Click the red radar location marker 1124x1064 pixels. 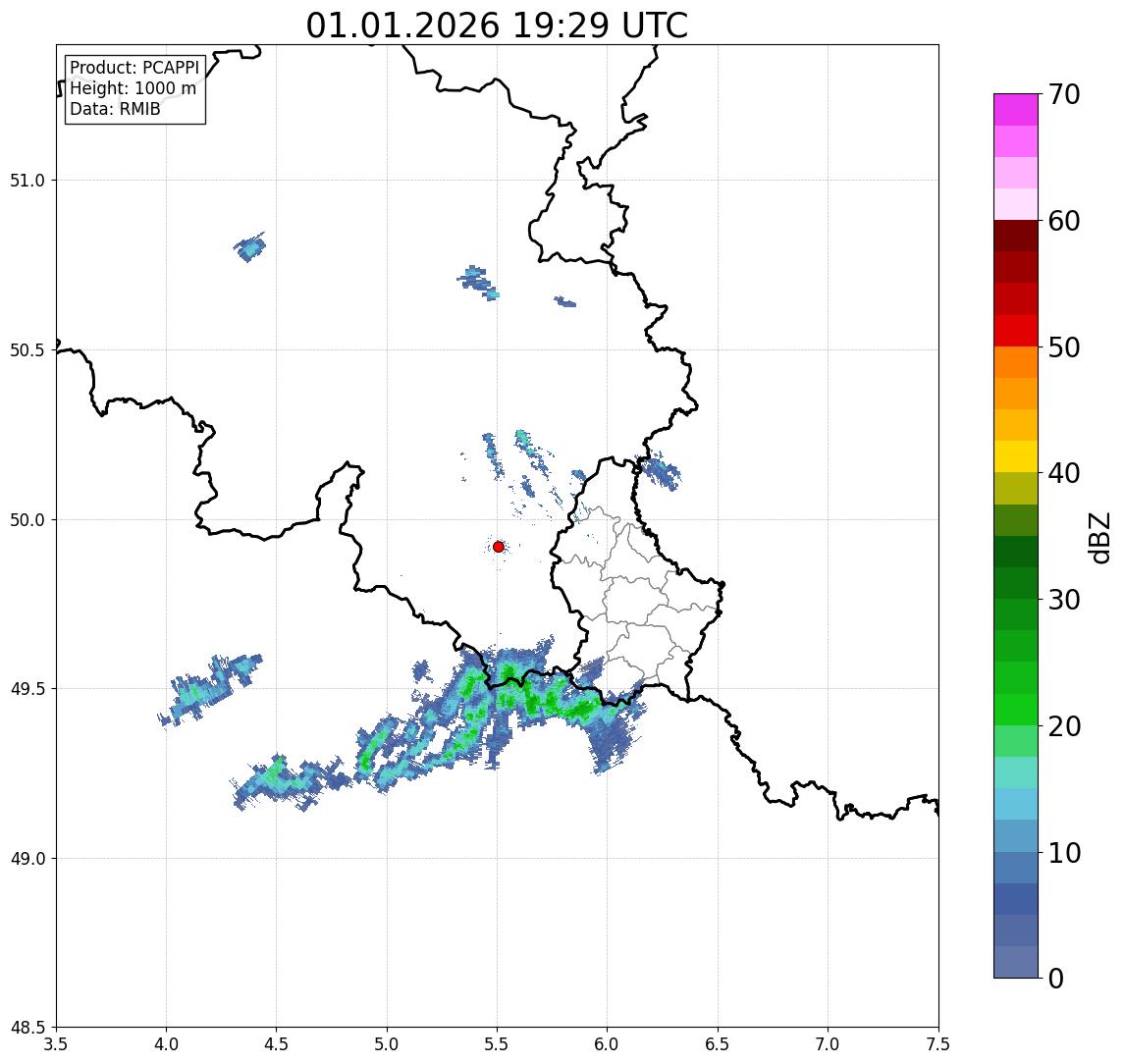pyautogui.click(x=499, y=547)
